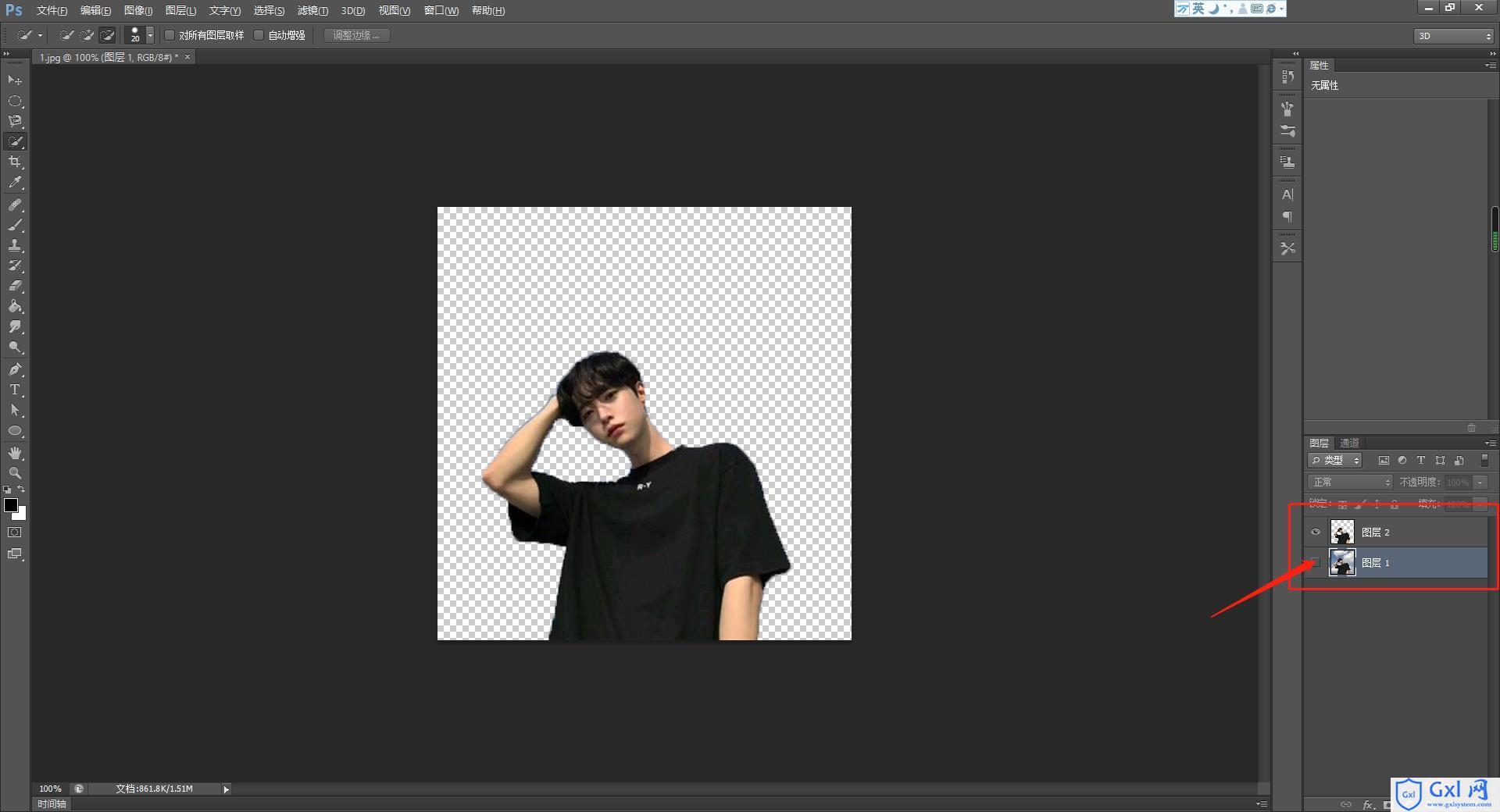Image resolution: width=1500 pixels, height=812 pixels.
Task: Enable 自动增强 checkbox
Action: point(259,35)
